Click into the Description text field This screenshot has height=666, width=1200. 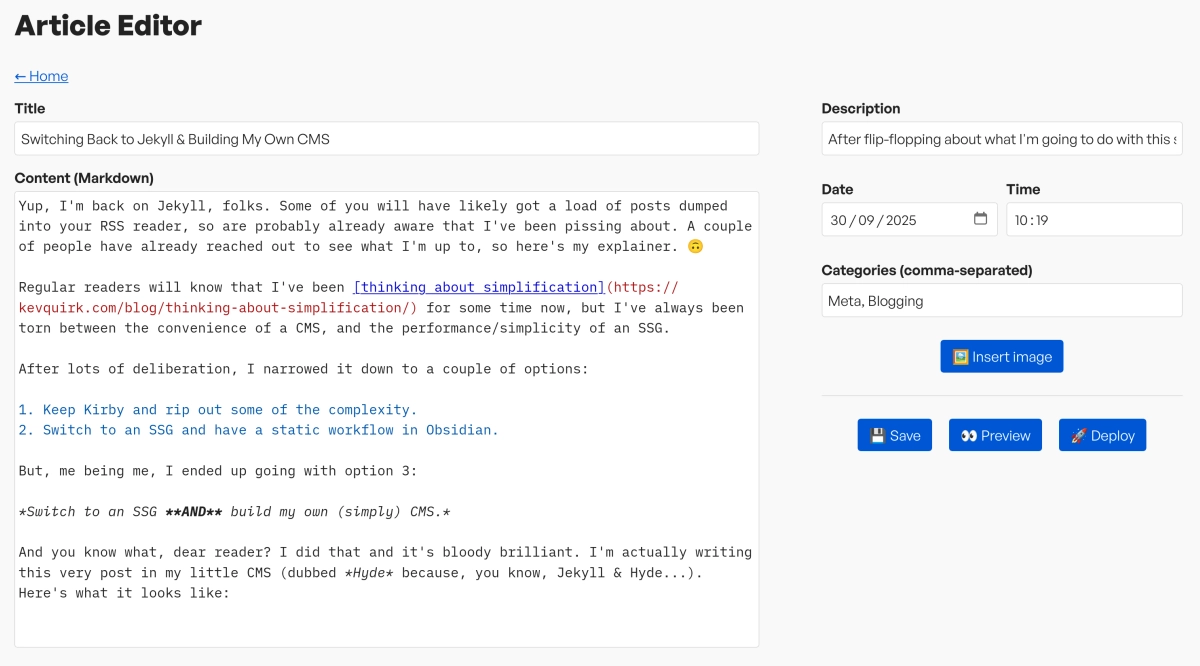1001,139
